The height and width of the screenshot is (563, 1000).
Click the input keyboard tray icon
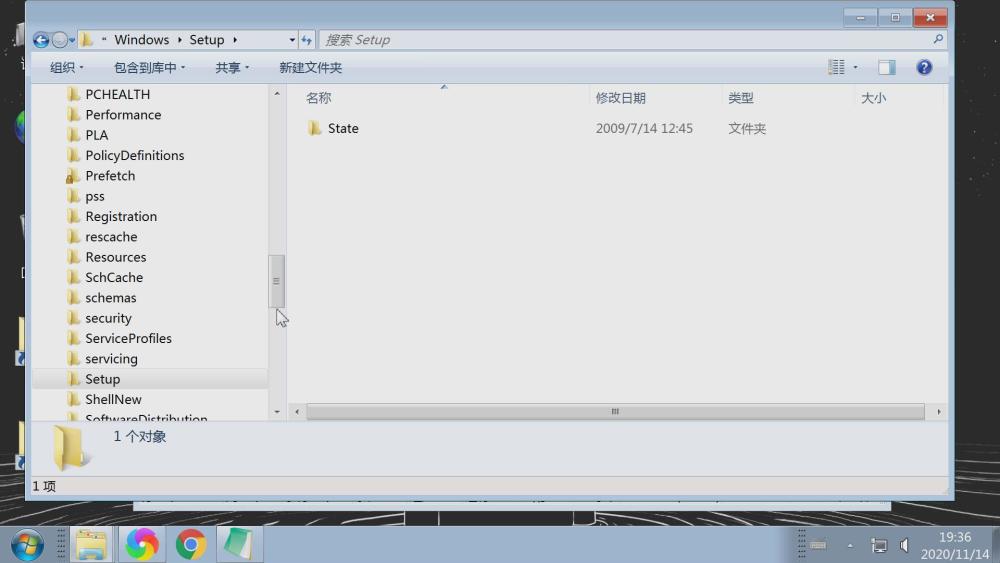[819, 546]
